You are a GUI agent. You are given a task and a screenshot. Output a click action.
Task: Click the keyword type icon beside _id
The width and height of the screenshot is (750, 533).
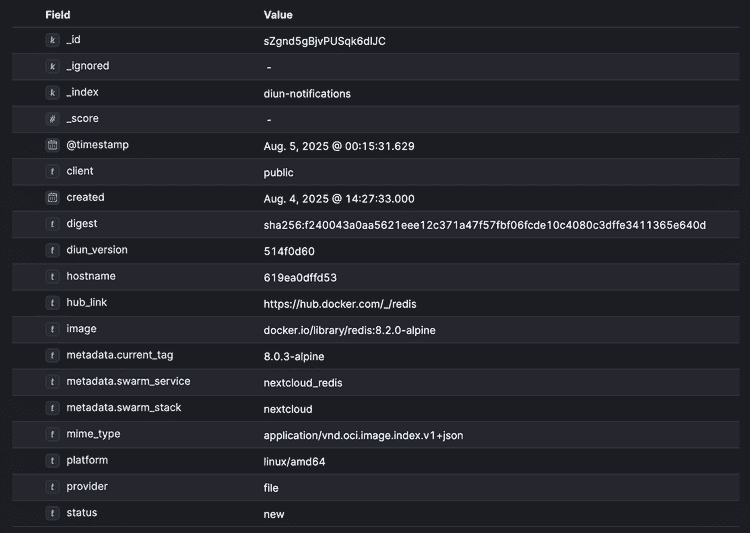(x=52, y=40)
